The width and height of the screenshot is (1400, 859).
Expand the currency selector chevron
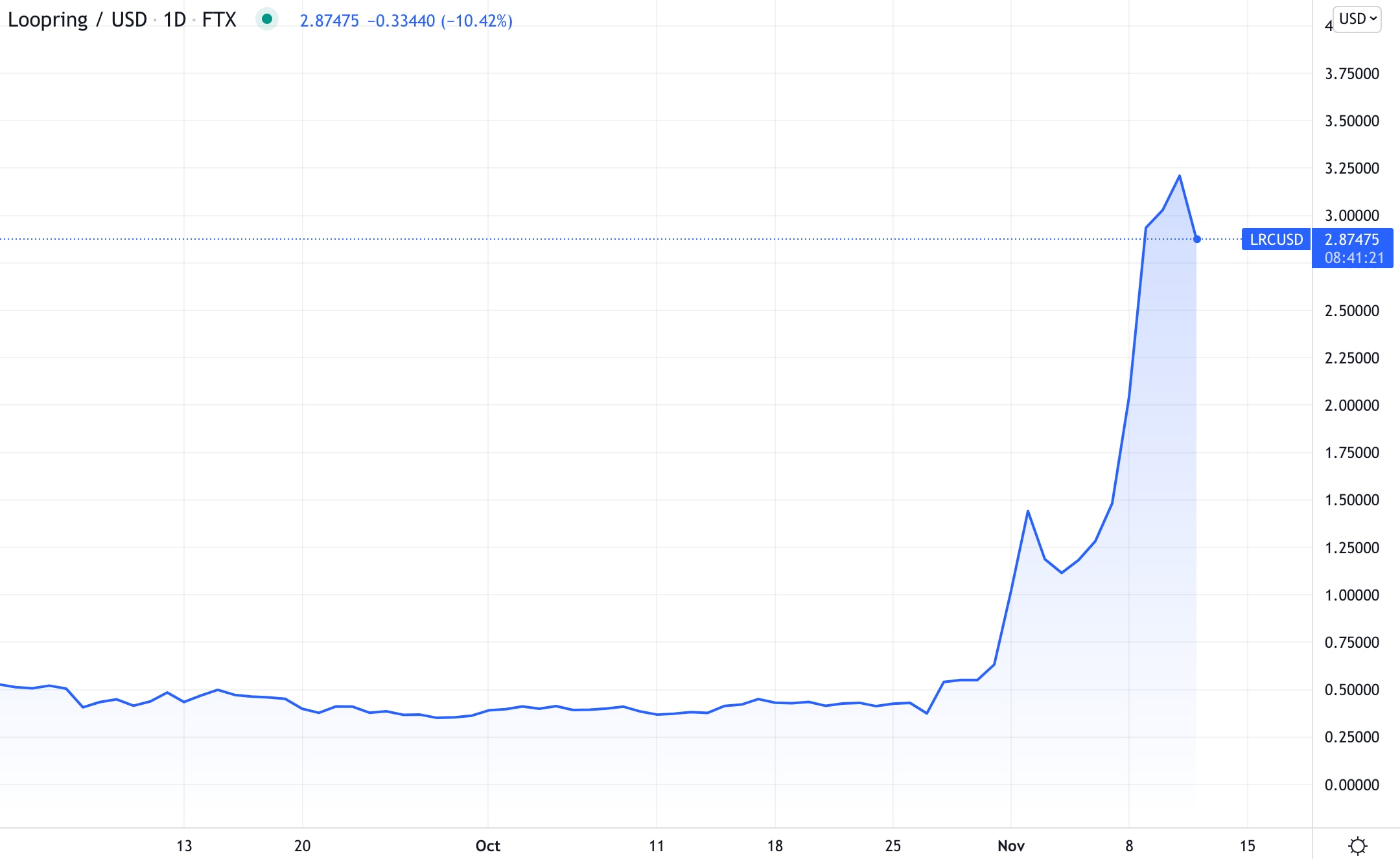[x=1372, y=18]
